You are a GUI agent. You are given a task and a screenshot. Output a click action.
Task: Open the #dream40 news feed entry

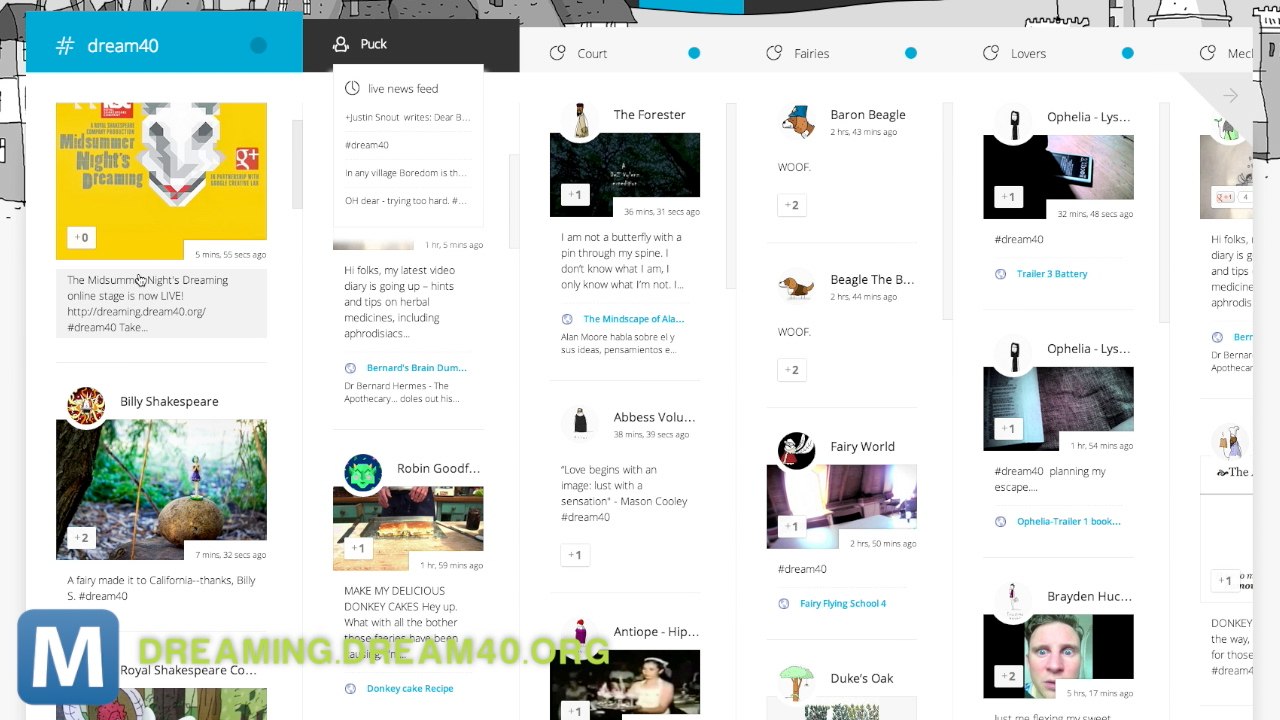click(367, 145)
